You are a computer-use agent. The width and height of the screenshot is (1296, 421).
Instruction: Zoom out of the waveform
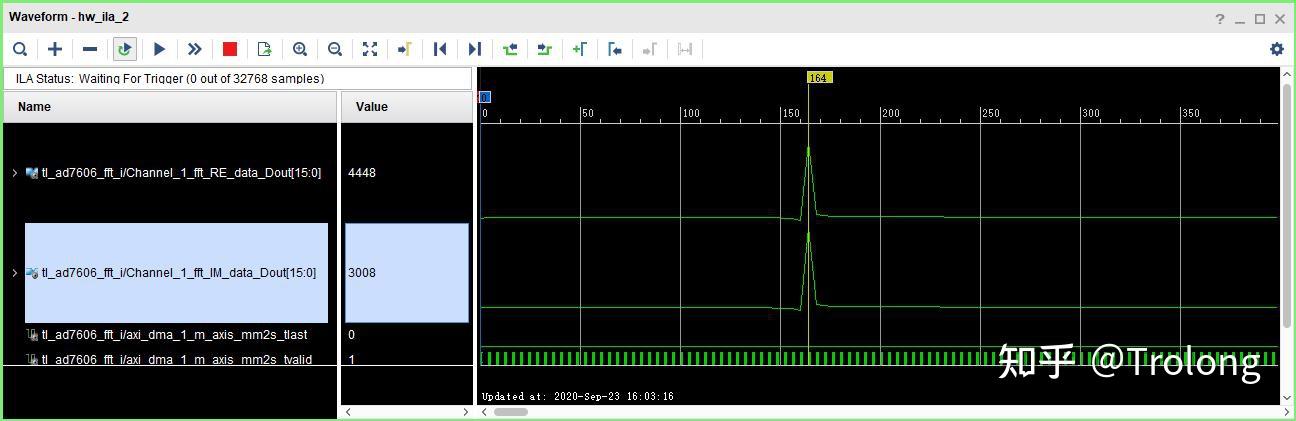335,49
